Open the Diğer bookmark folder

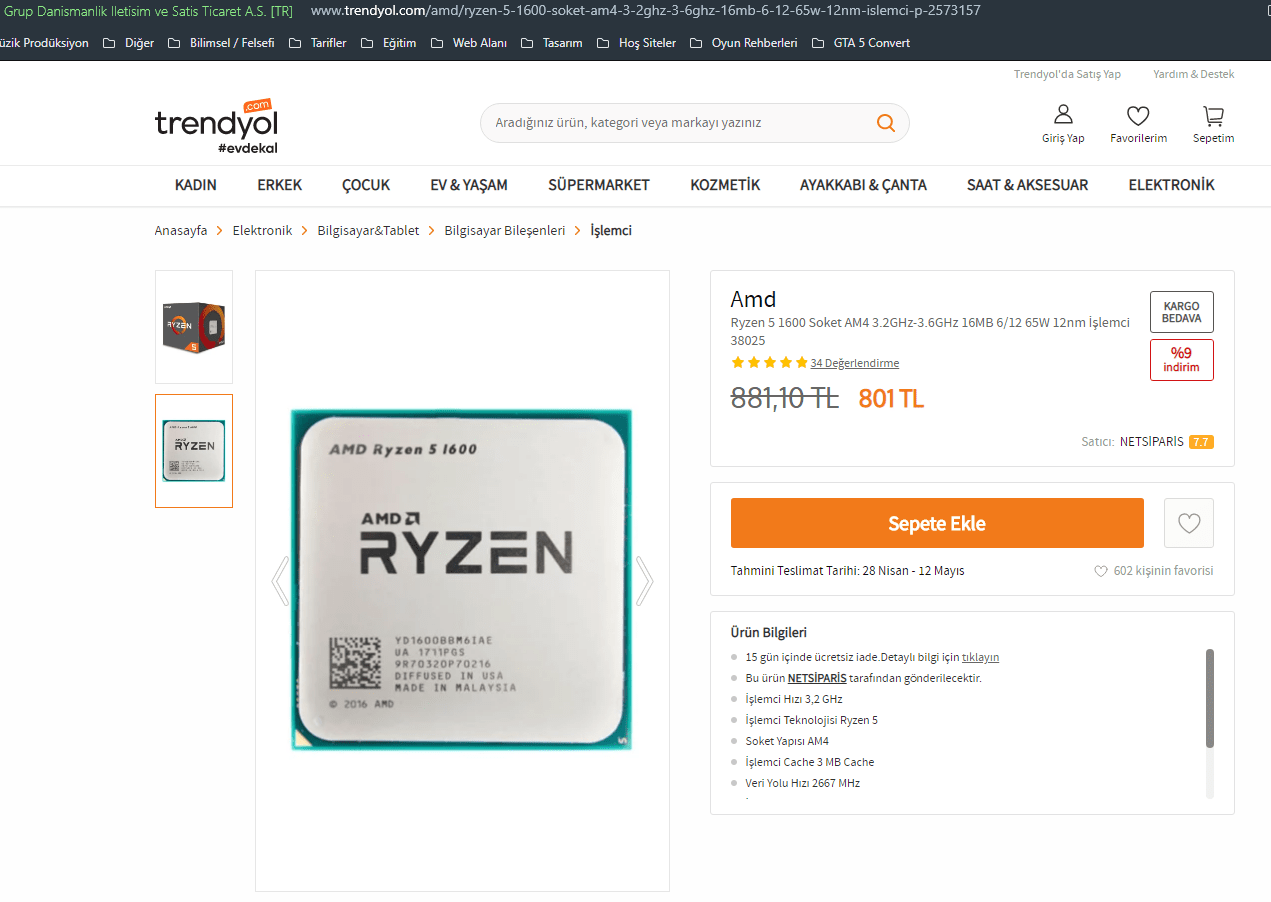coord(129,43)
